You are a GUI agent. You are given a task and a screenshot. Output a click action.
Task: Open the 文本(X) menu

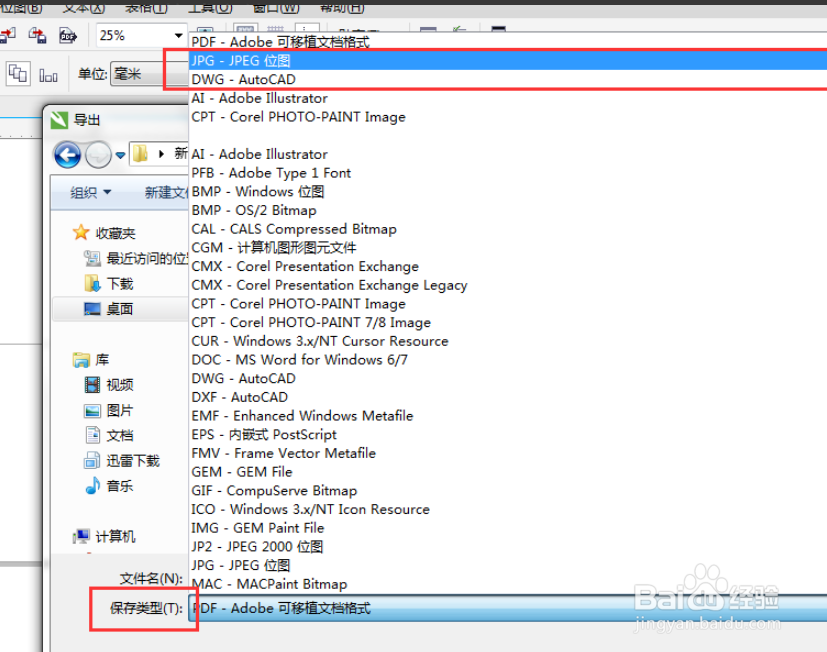pyautogui.click(x=84, y=7)
